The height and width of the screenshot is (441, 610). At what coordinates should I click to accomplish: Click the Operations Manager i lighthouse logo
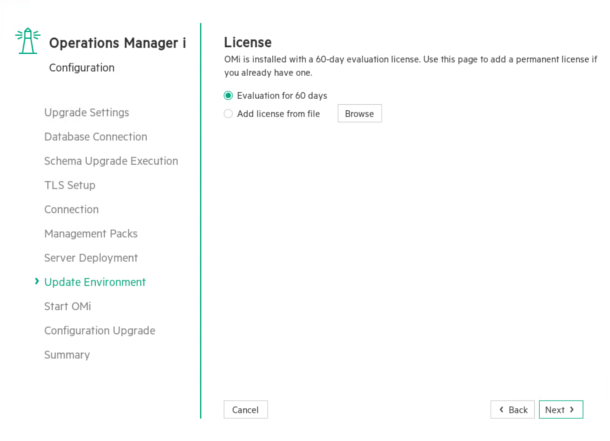tap(28, 41)
